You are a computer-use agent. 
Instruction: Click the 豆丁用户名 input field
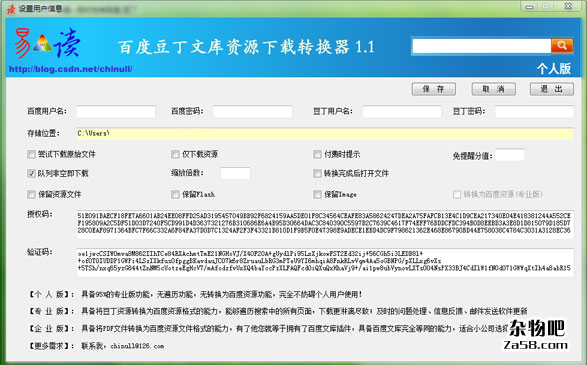coord(402,112)
